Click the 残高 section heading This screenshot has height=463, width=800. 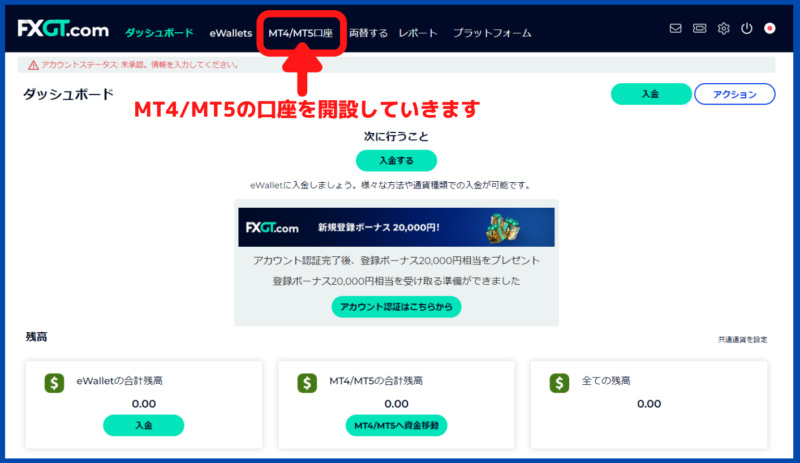click(x=36, y=337)
